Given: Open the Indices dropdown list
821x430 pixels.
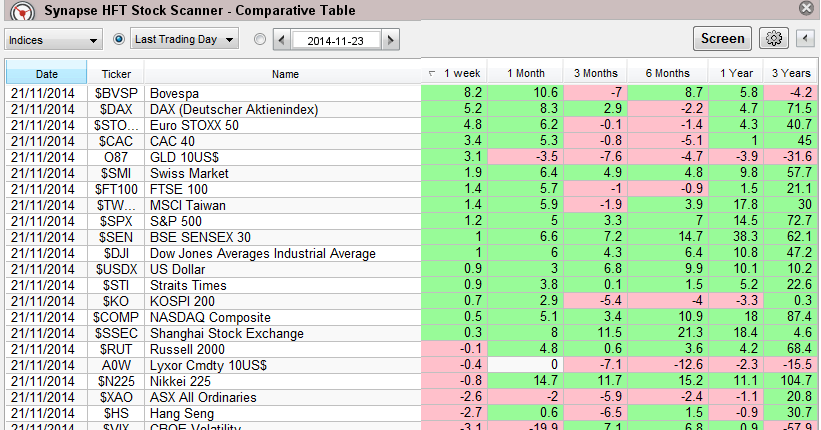Looking at the screenshot, I should (54, 40).
